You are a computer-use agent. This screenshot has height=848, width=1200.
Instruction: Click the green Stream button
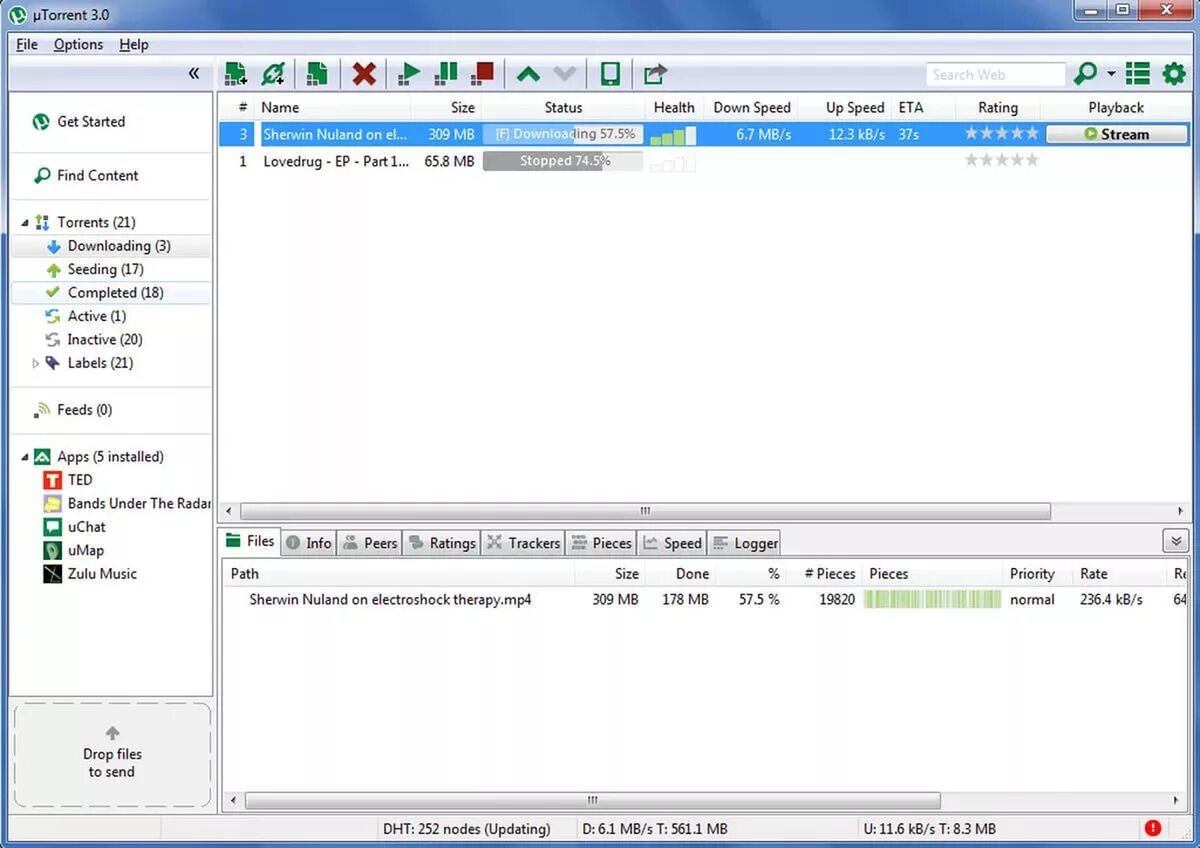pyautogui.click(x=1116, y=133)
